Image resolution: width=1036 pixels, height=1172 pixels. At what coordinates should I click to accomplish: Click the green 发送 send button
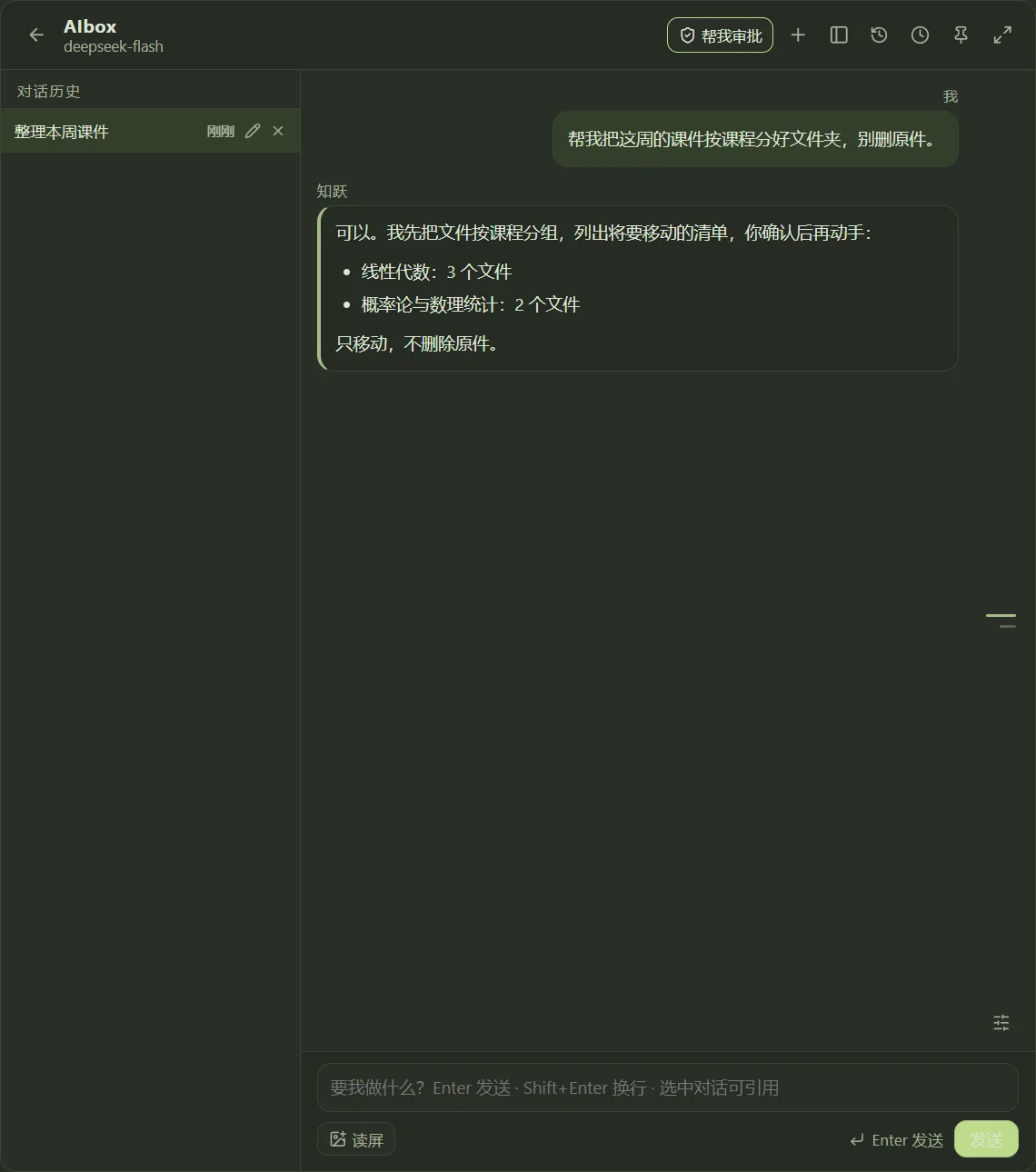(x=986, y=1139)
